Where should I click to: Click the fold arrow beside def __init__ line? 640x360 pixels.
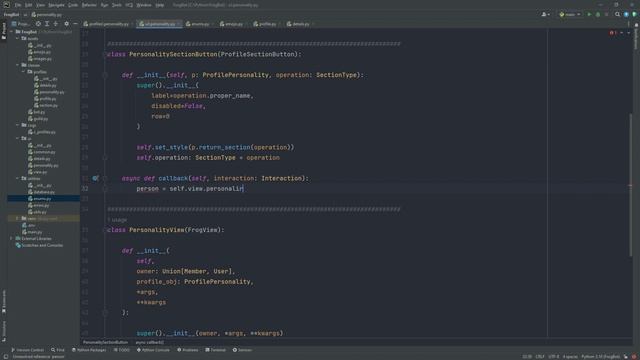(105, 75)
